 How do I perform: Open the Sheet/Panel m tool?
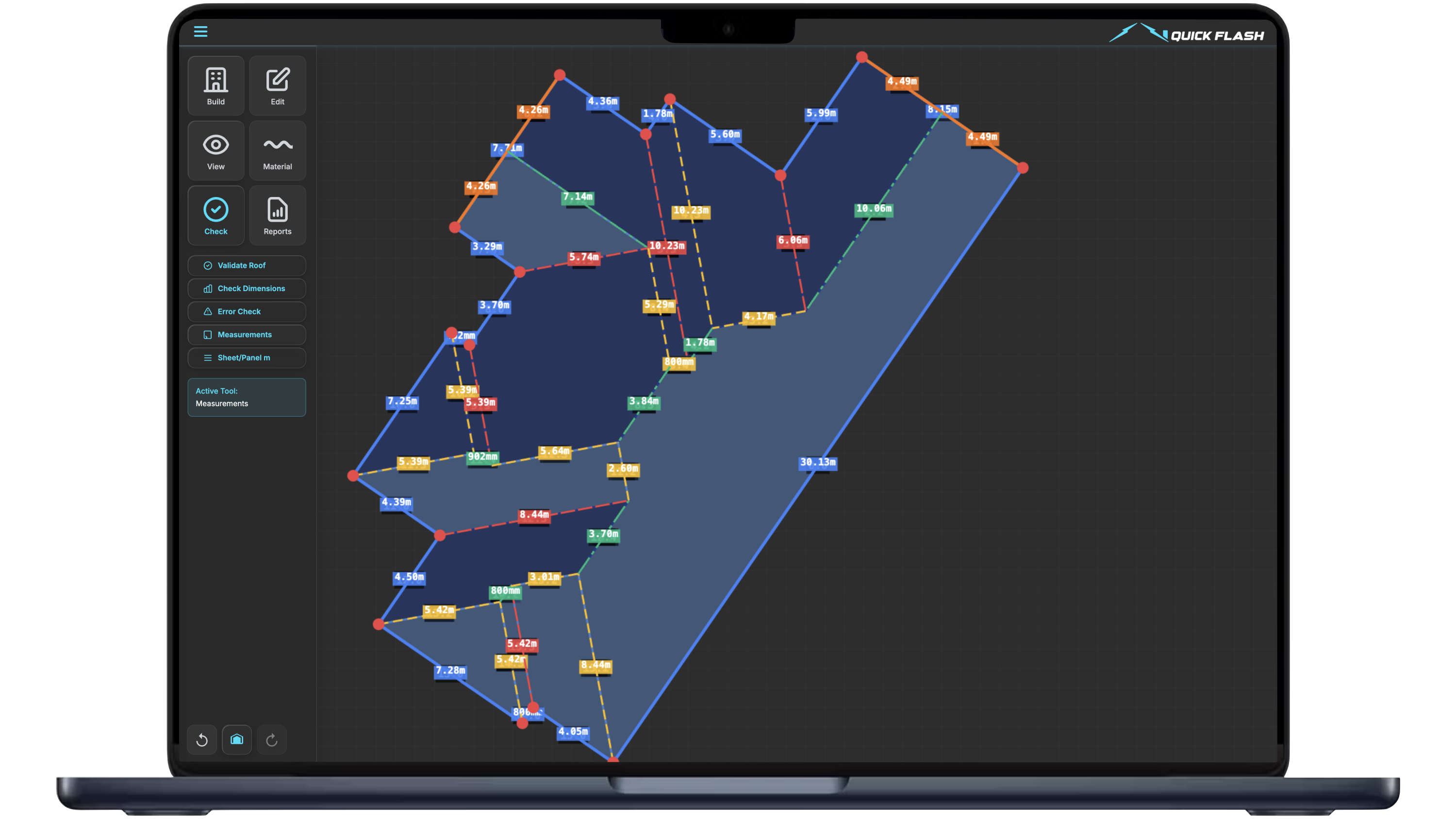[247, 357]
